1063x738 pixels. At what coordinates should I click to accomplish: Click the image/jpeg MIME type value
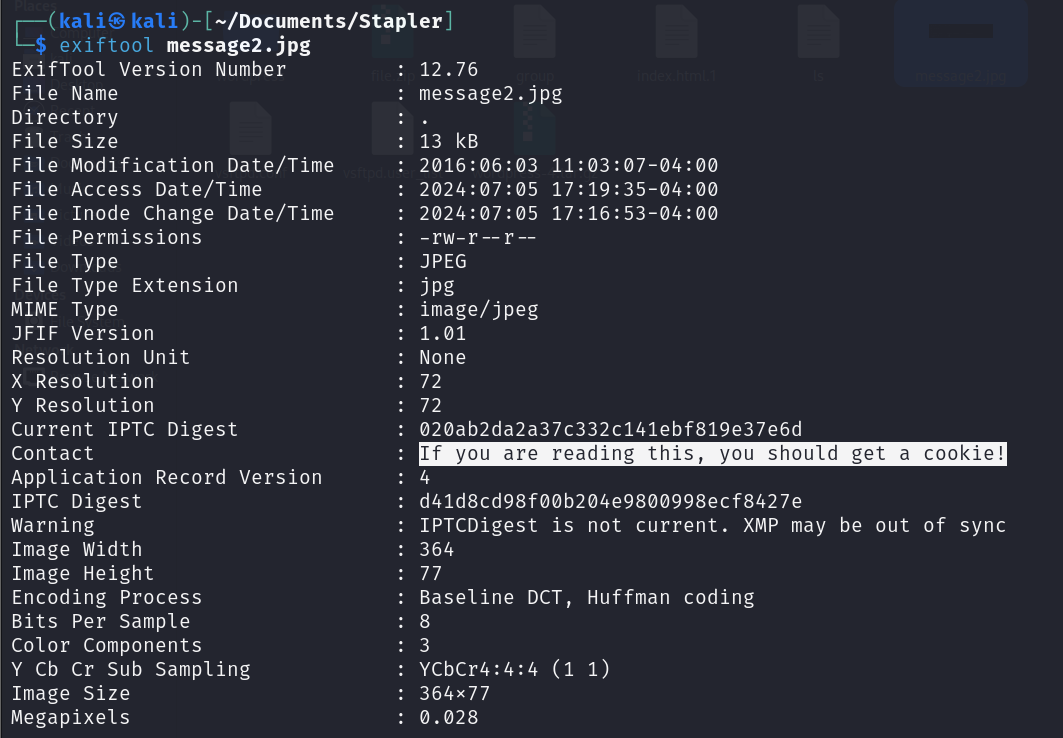pyautogui.click(x=479, y=310)
